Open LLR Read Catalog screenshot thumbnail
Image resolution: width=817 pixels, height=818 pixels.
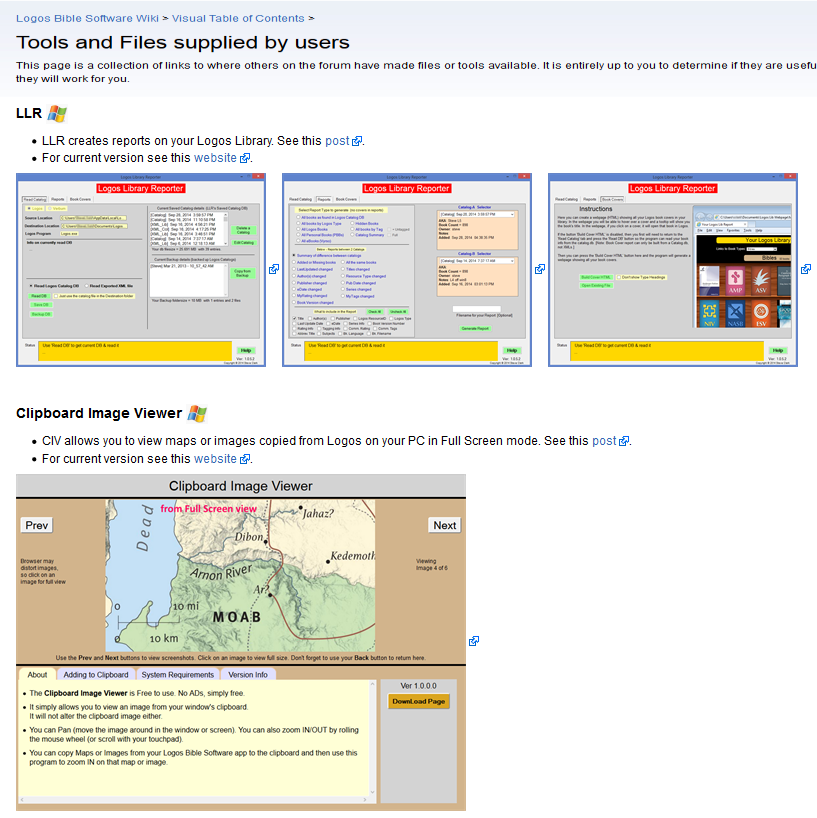pos(141,270)
